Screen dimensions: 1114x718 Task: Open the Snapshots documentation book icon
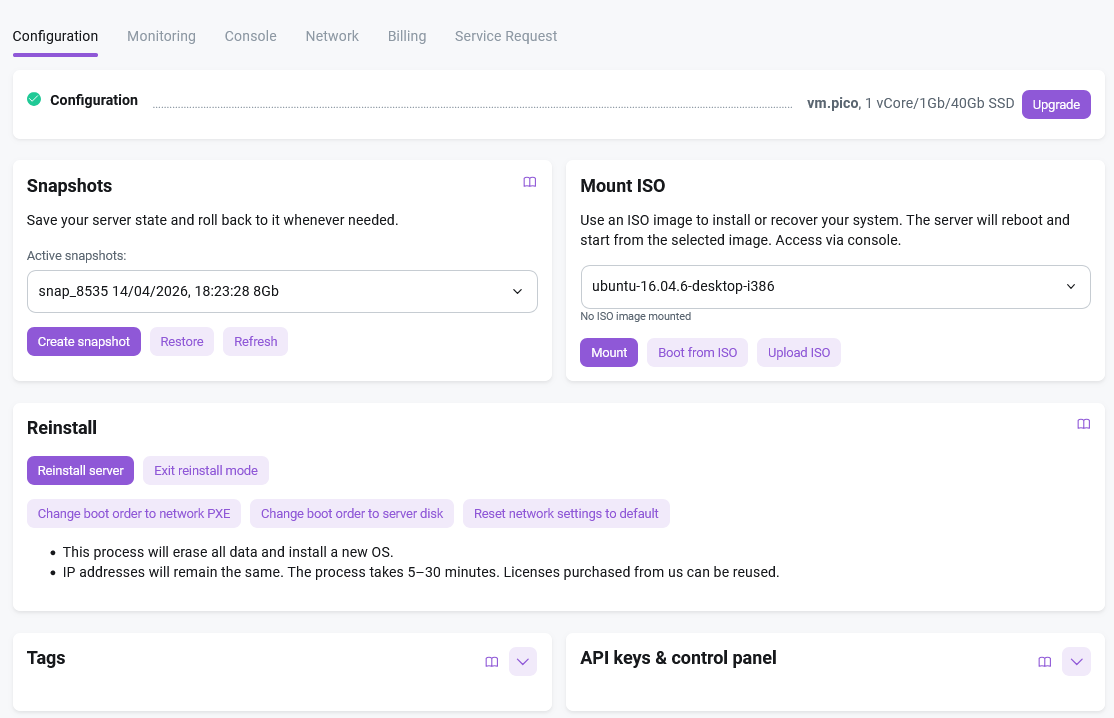pos(529,183)
